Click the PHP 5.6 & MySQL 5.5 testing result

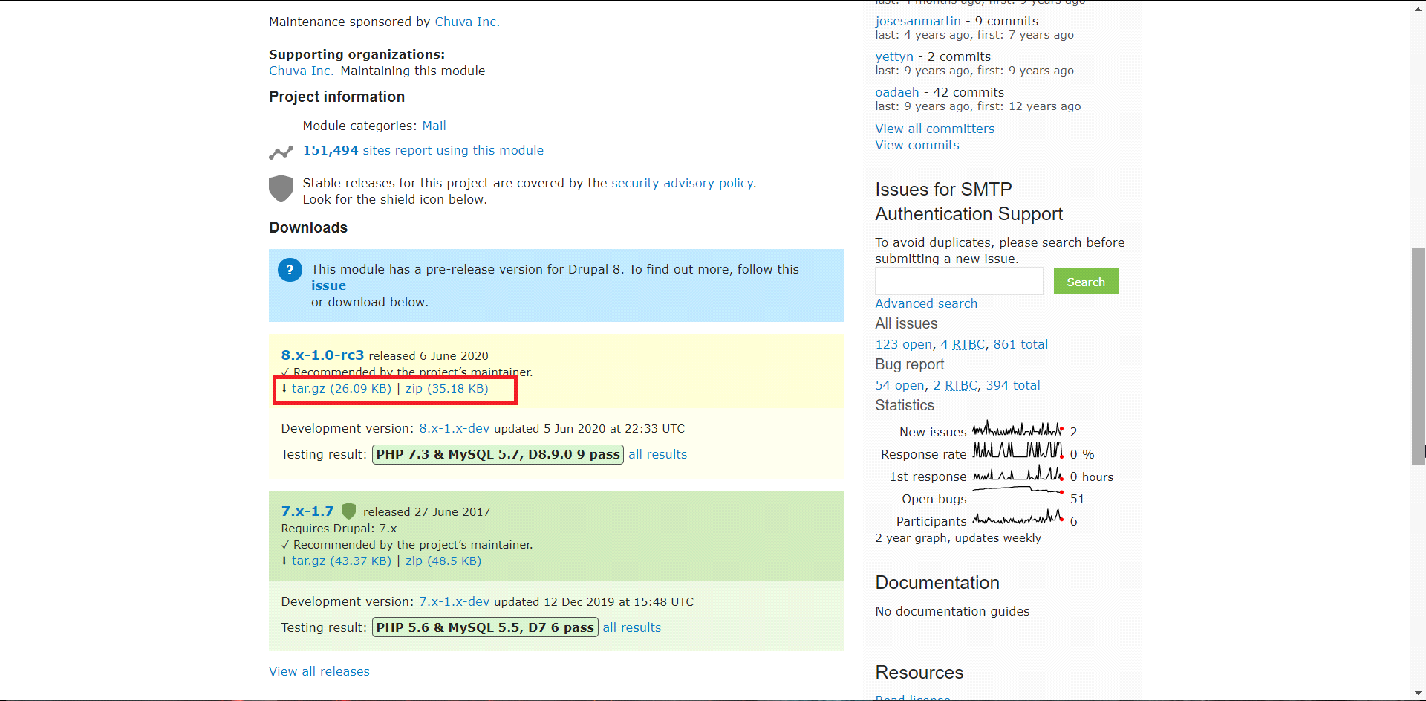[485, 628]
